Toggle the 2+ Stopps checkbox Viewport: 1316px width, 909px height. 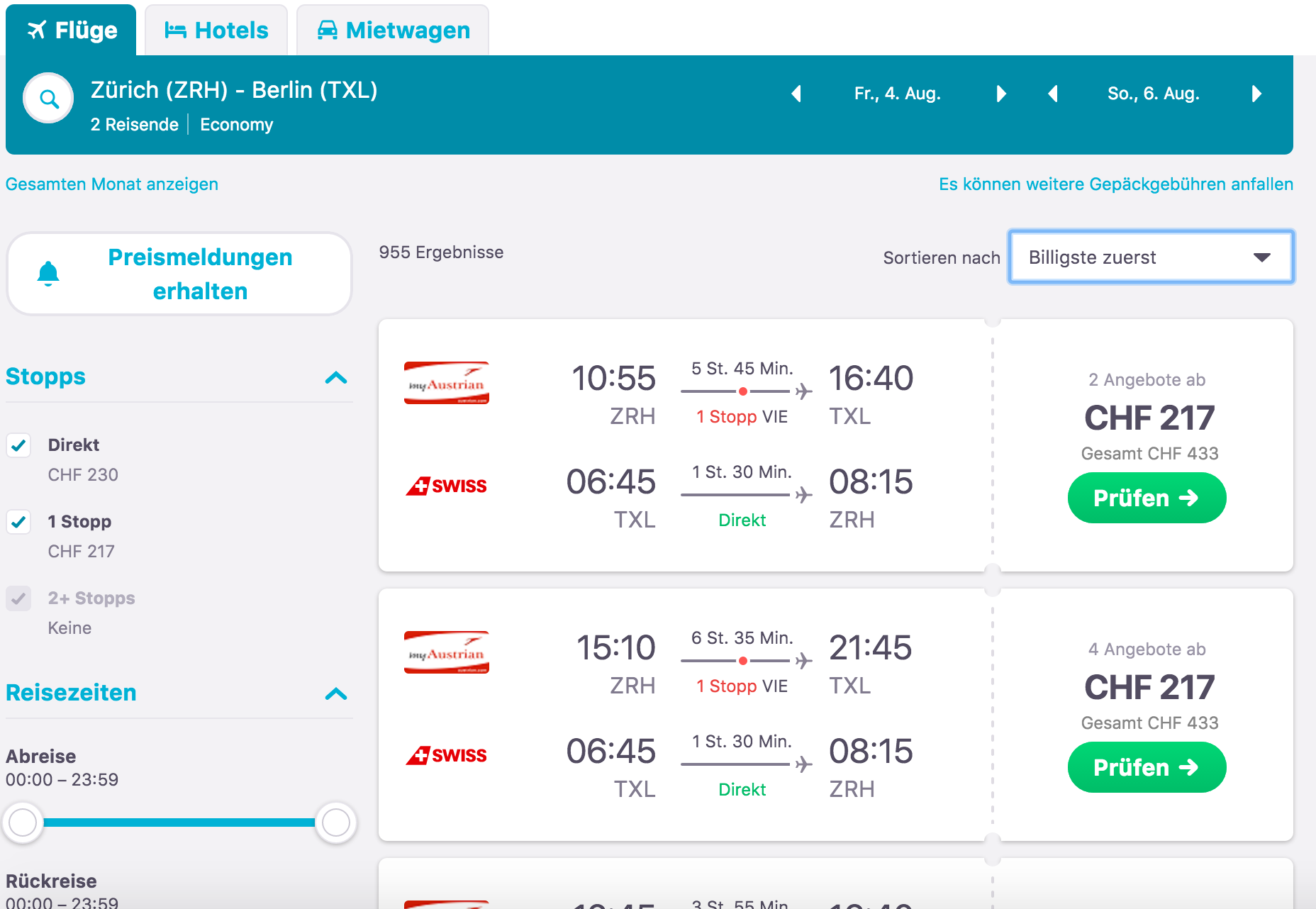(18, 598)
